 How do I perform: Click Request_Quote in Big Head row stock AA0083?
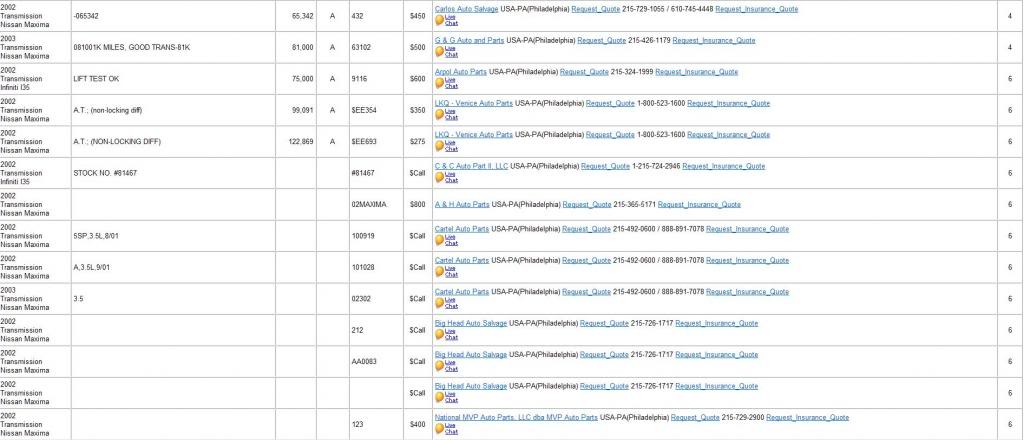[604, 354]
